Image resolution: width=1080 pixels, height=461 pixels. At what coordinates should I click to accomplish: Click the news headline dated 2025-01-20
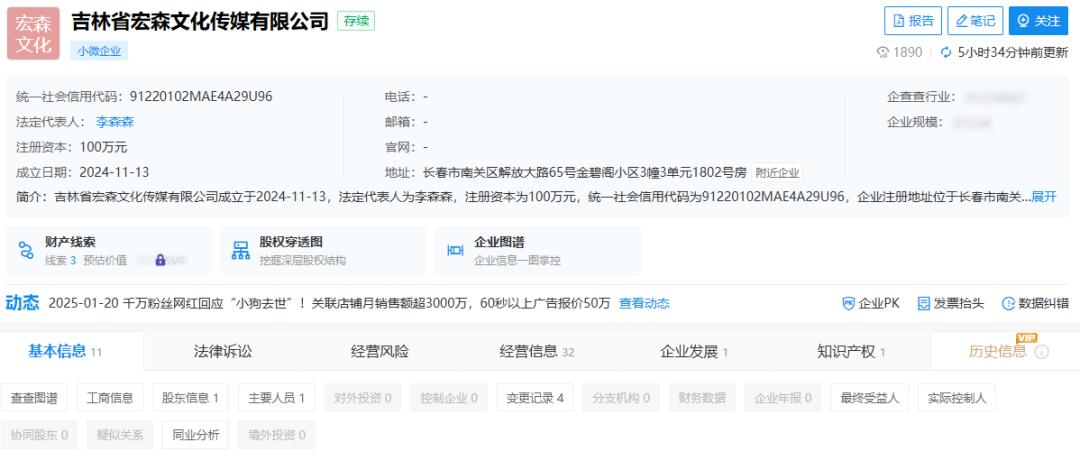pos(329,303)
